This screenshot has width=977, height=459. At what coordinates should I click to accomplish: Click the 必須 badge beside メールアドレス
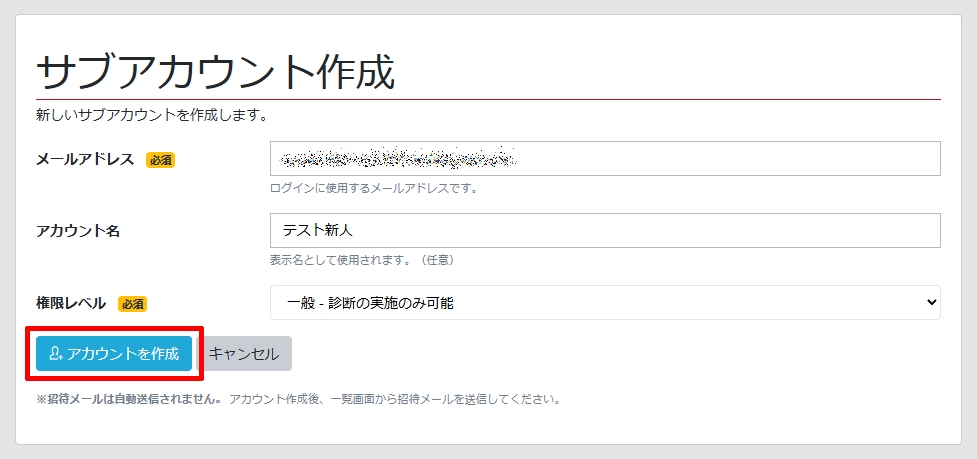pos(160,160)
